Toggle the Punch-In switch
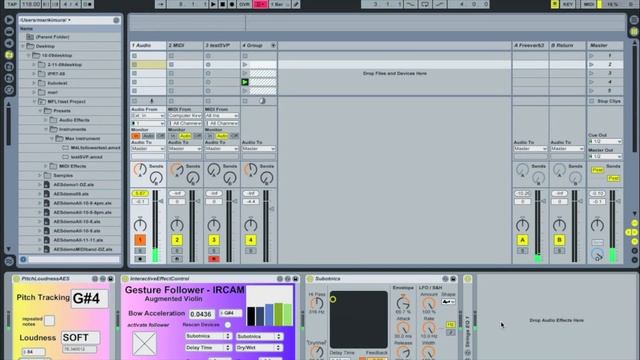Viewport: 640px width, 360px height. (x=411, y=4)
